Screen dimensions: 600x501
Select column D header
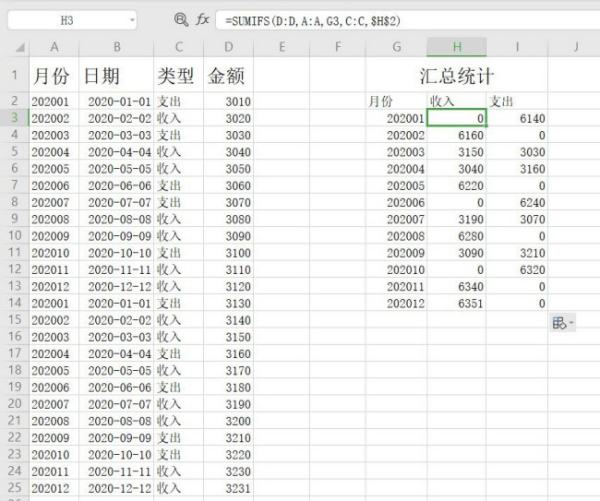click(229, 47)
